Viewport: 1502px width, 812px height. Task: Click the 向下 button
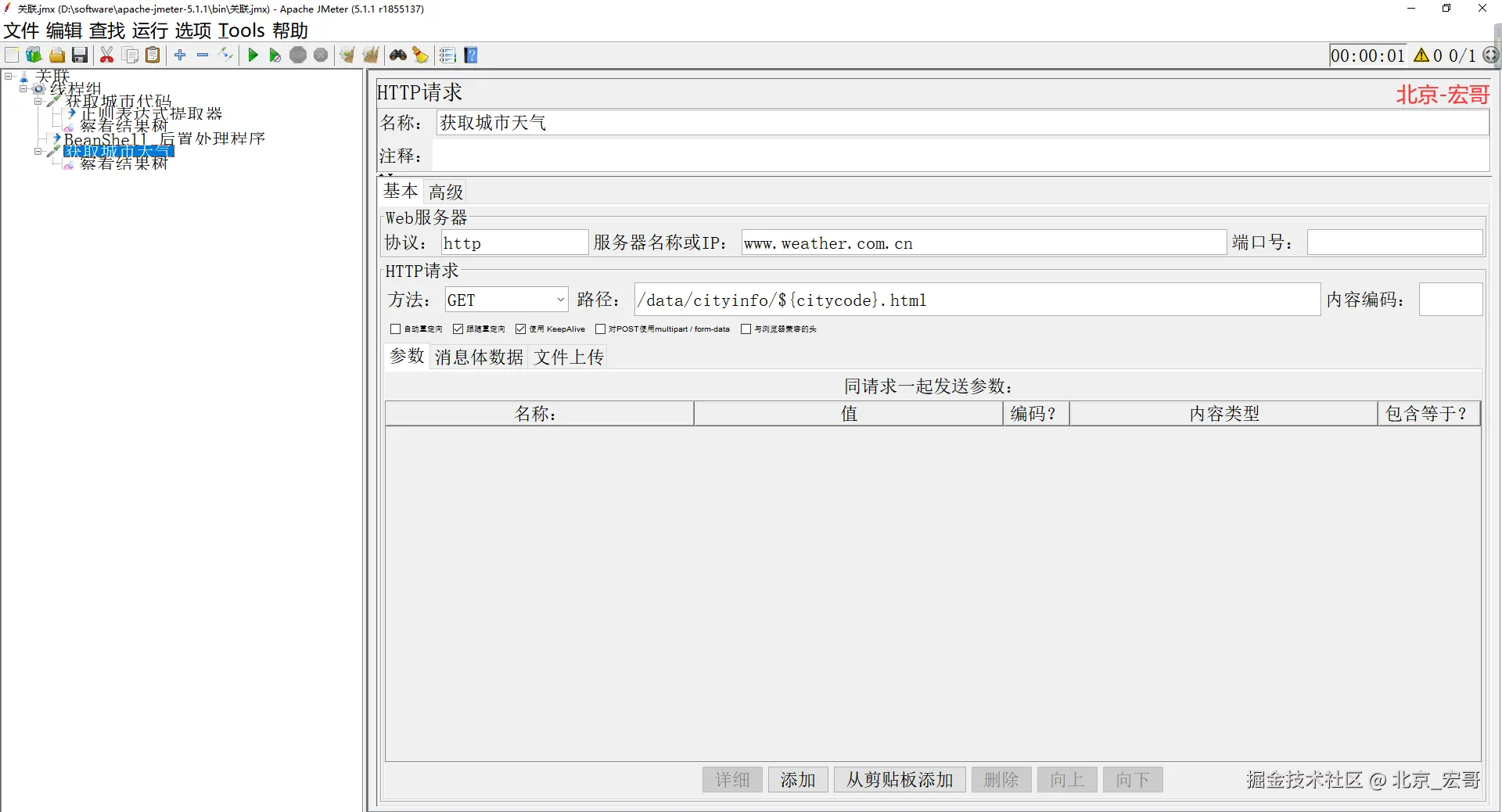tap(1133, 780)
